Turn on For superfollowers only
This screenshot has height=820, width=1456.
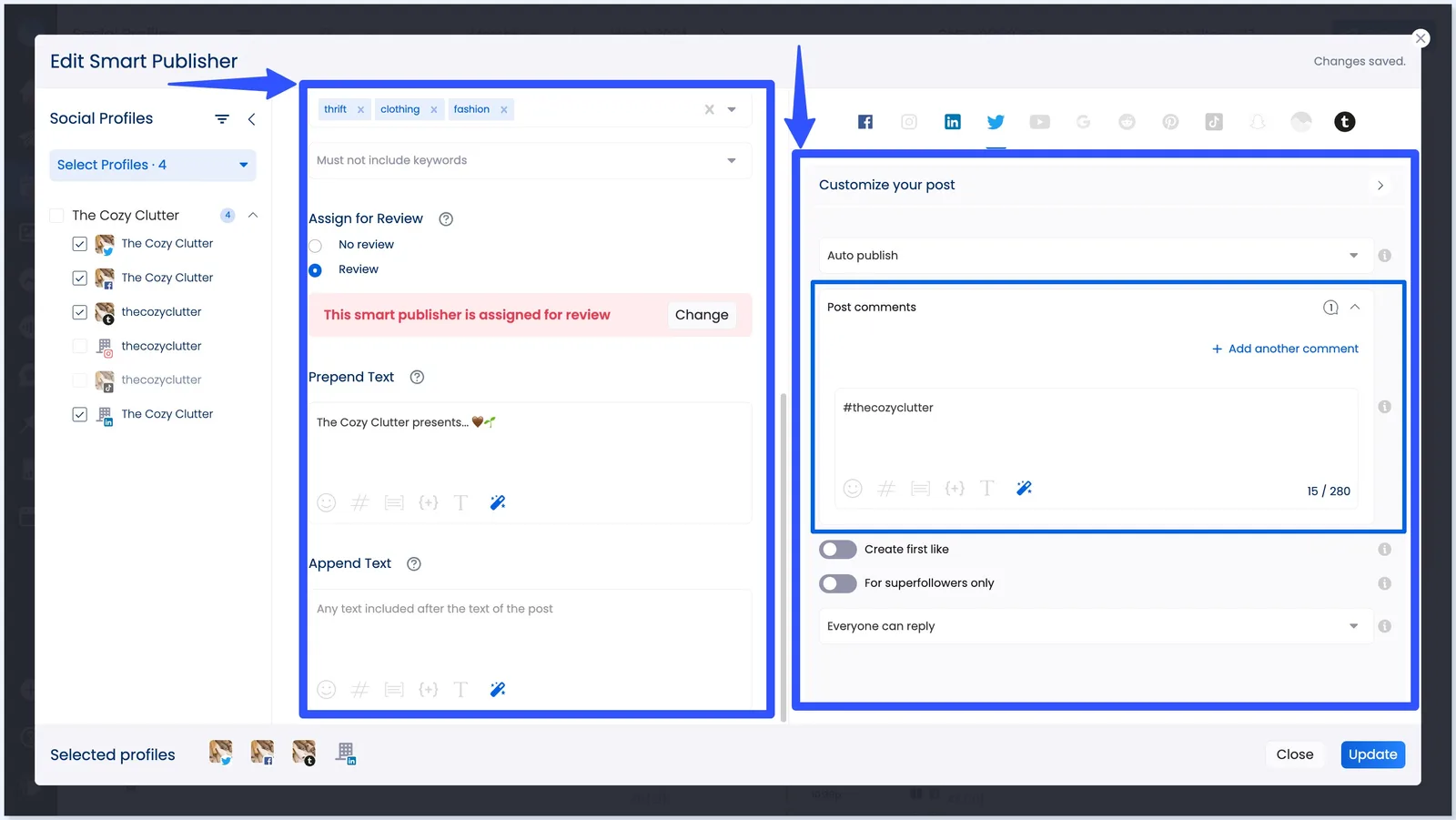pos(837,583)
